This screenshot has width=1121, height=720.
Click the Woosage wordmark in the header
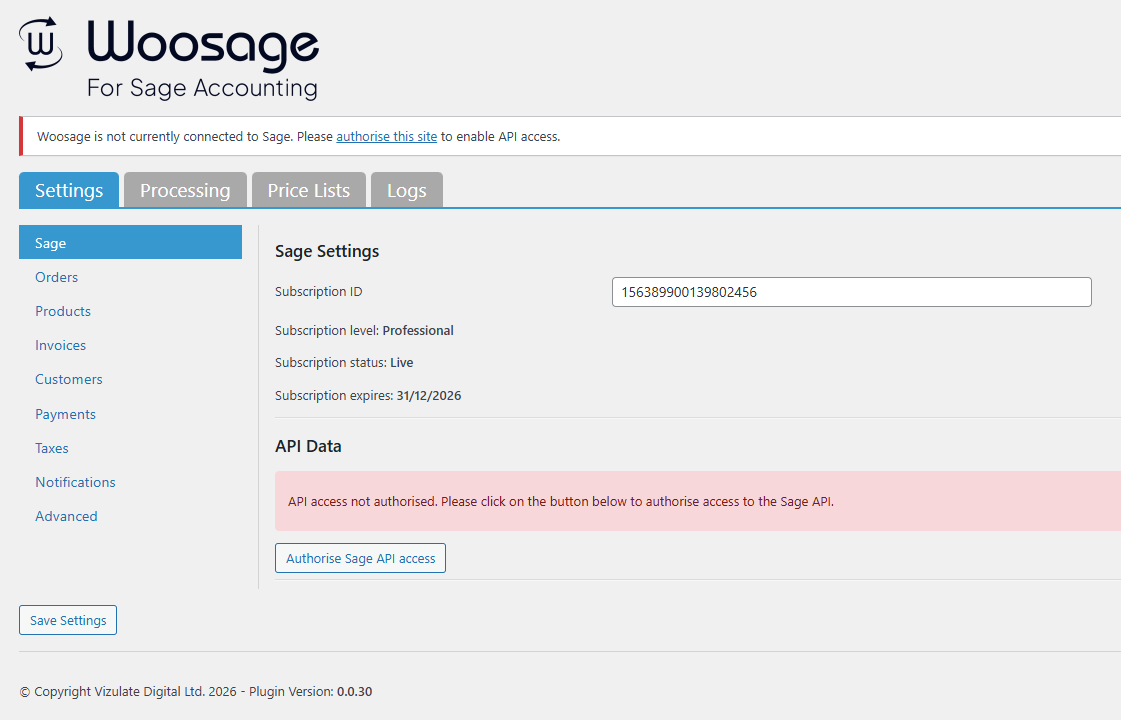(203, 45)
